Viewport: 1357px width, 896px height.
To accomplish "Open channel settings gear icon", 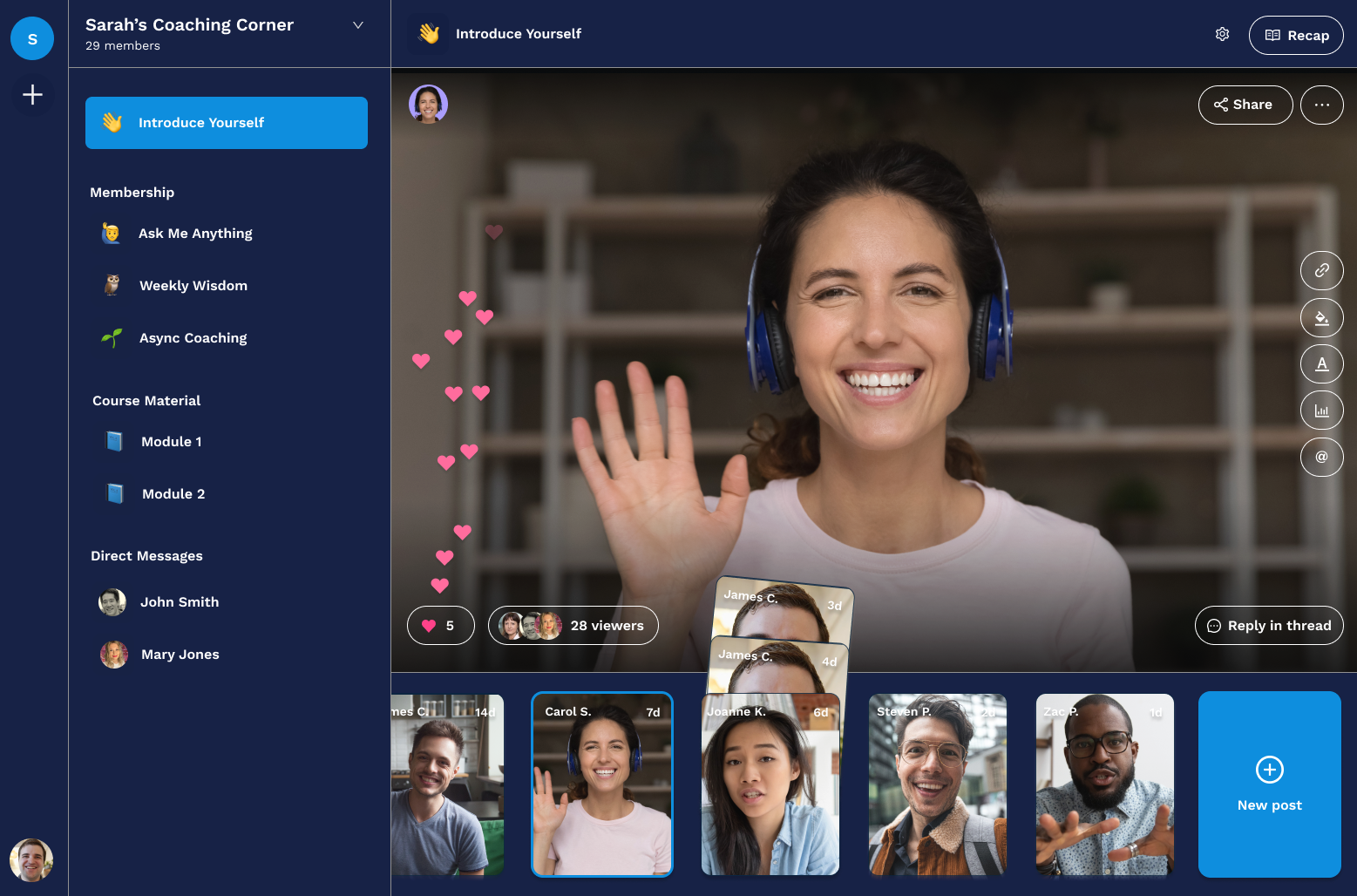I will click(1222, 34).
